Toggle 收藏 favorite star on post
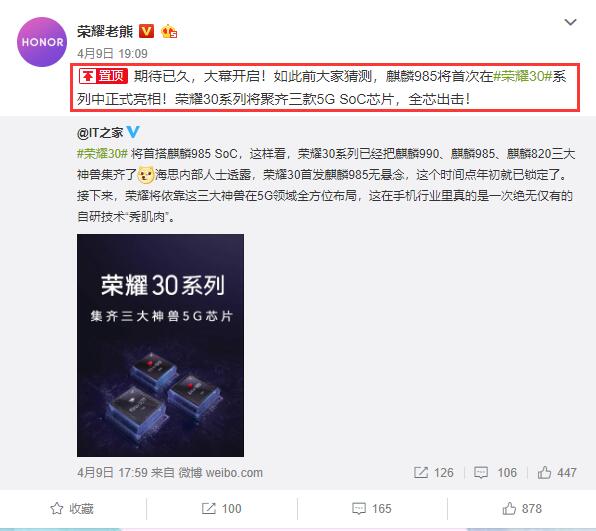The image size is (596, 531). click(72, 508)
